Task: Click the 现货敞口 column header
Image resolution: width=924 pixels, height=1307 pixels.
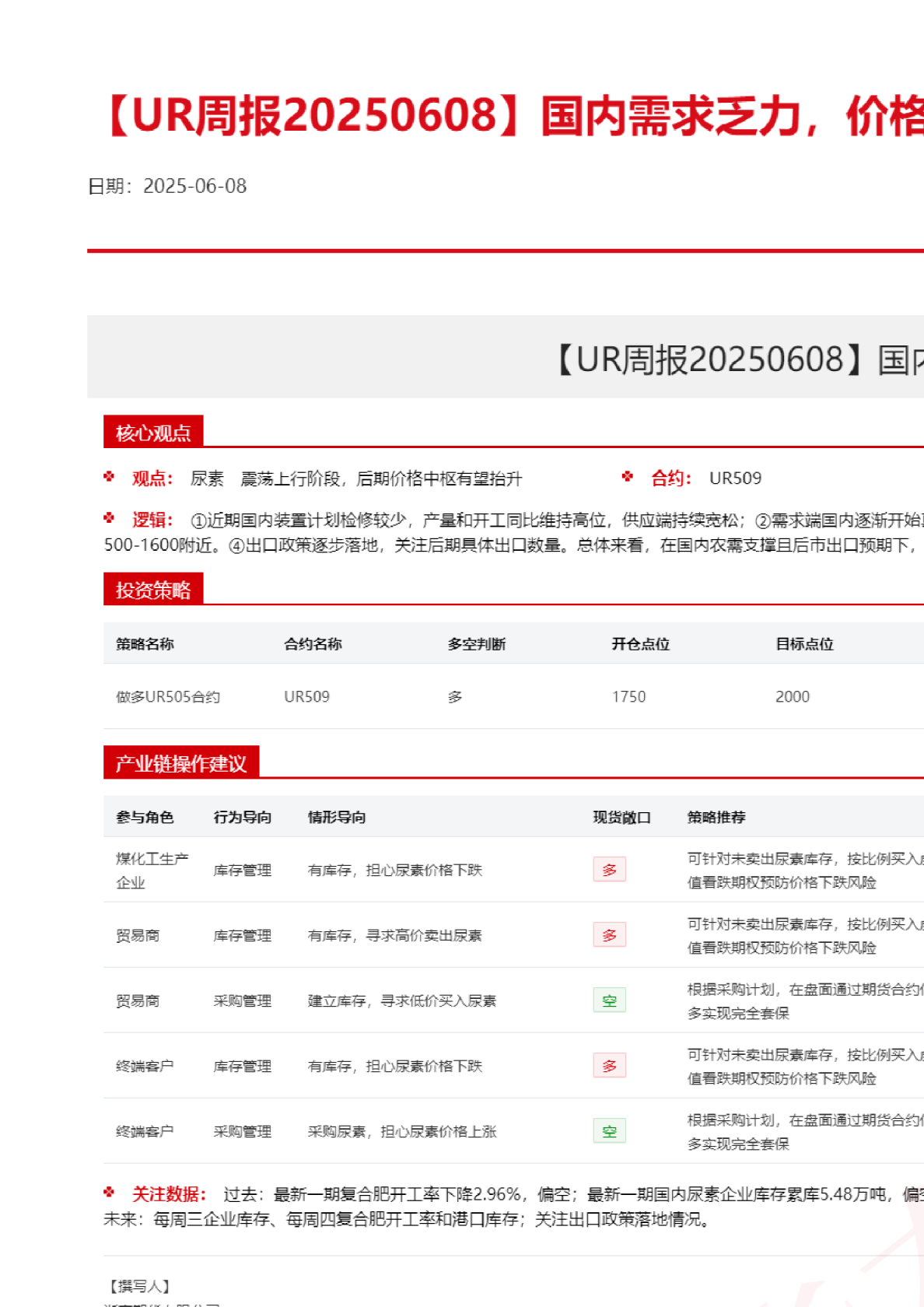Action: (621, 818)
